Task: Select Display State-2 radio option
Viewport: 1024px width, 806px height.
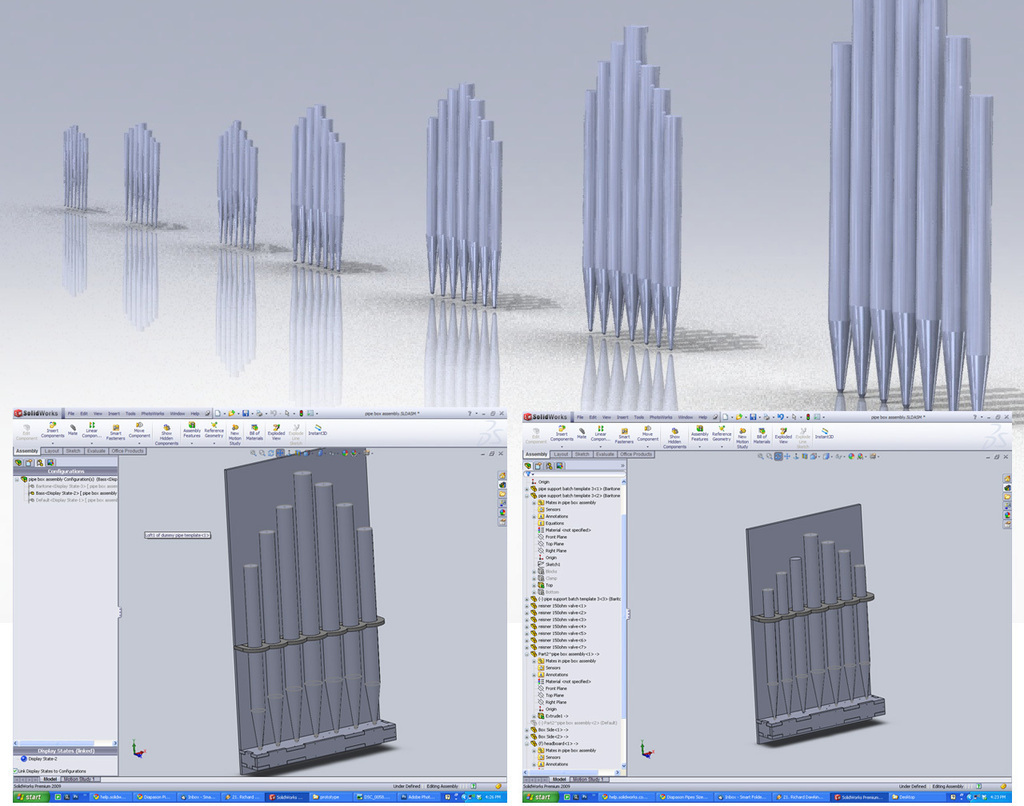Action: [x=24, y=759]
